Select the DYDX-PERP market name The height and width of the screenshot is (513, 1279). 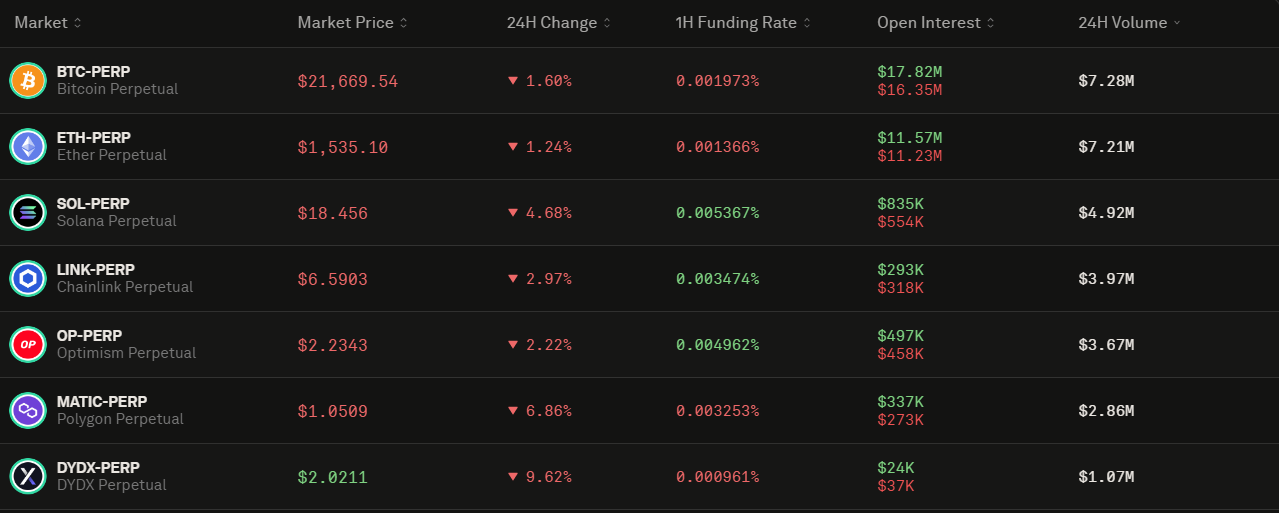tap(98, 467)
